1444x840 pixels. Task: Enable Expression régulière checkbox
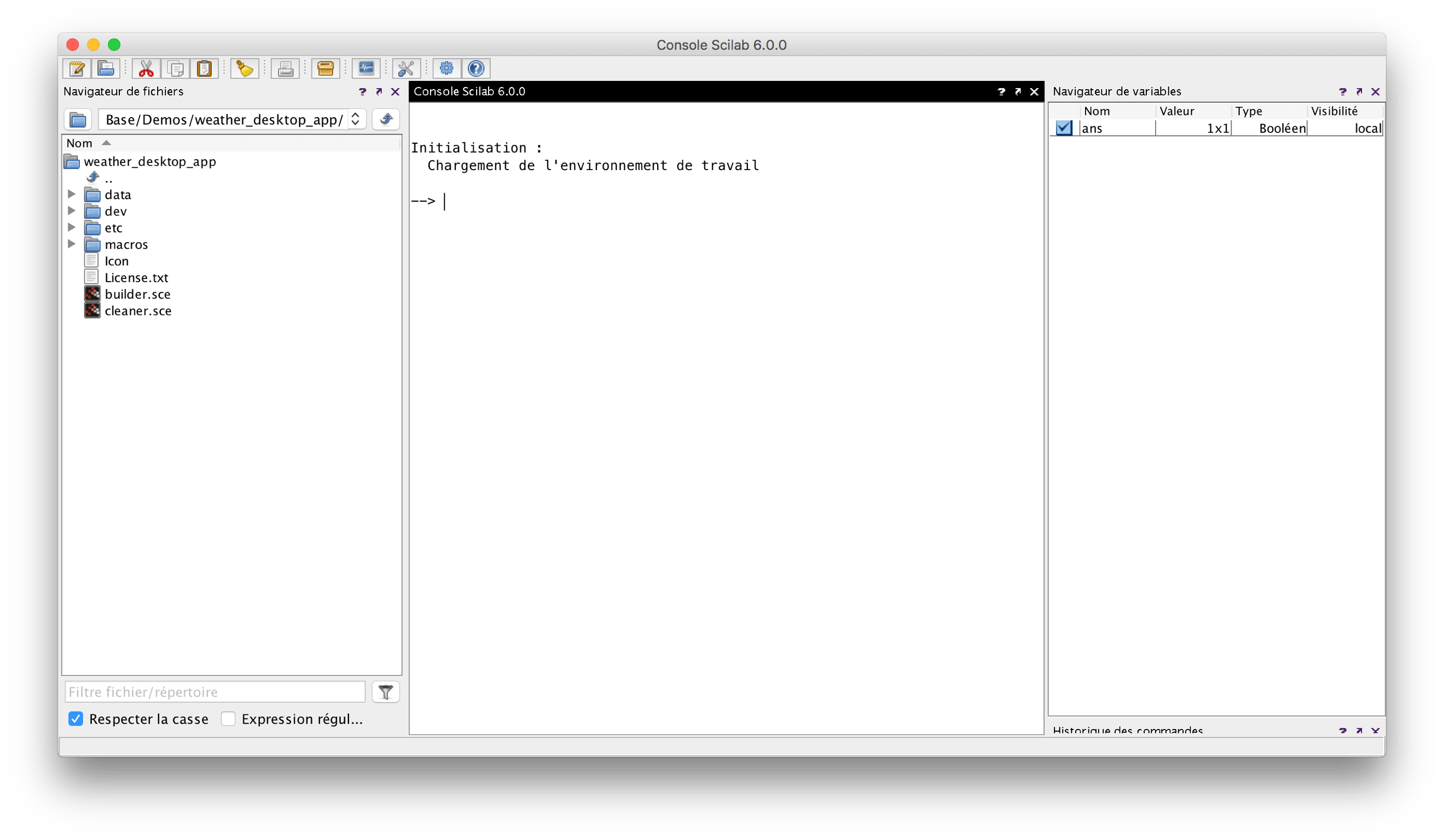pyautogui.click(x=228, y=719)
